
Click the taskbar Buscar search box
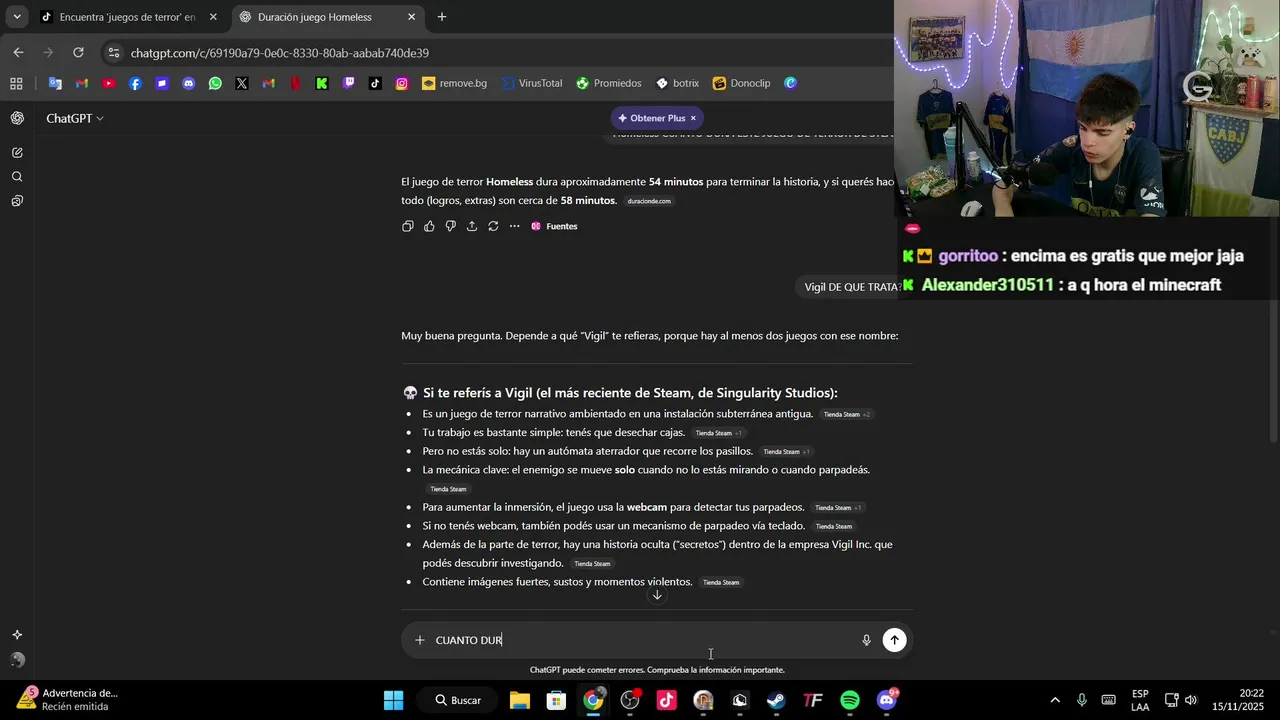pyautogui.click(x=458, y=700)
